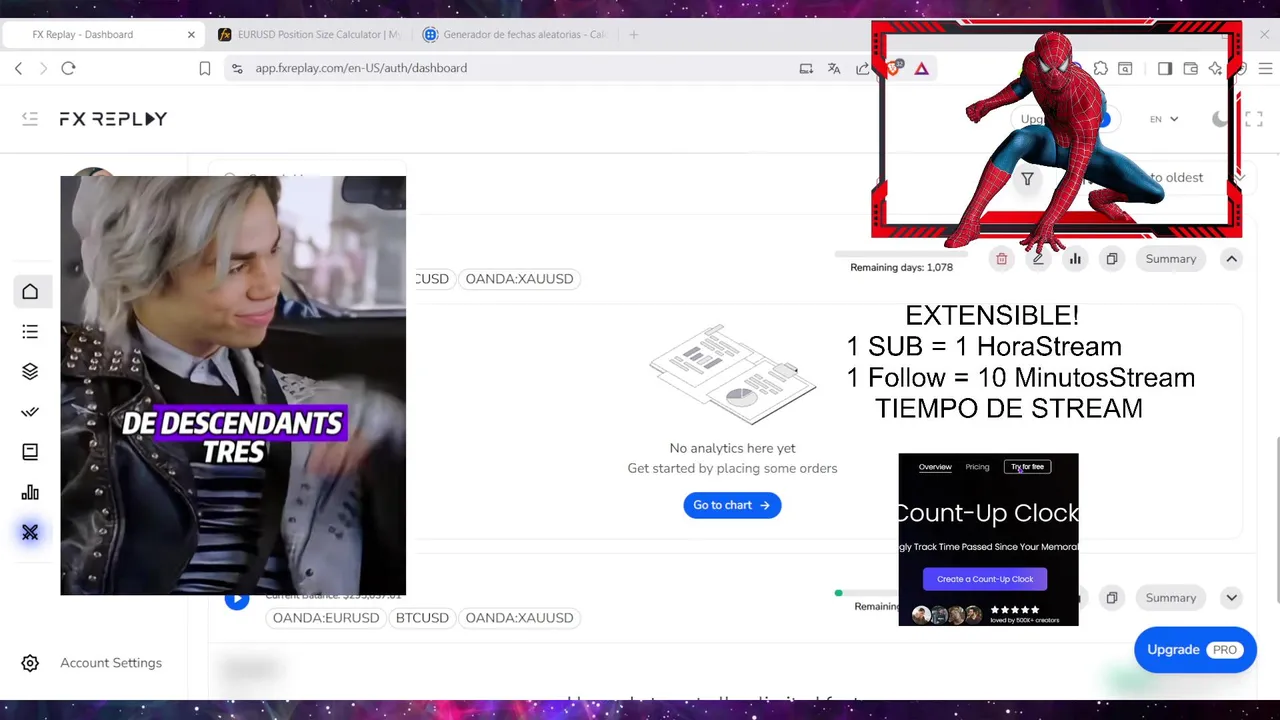Open the translate page icon
Viewport: 1280px width, 720px height.
[x=834, y=68]
